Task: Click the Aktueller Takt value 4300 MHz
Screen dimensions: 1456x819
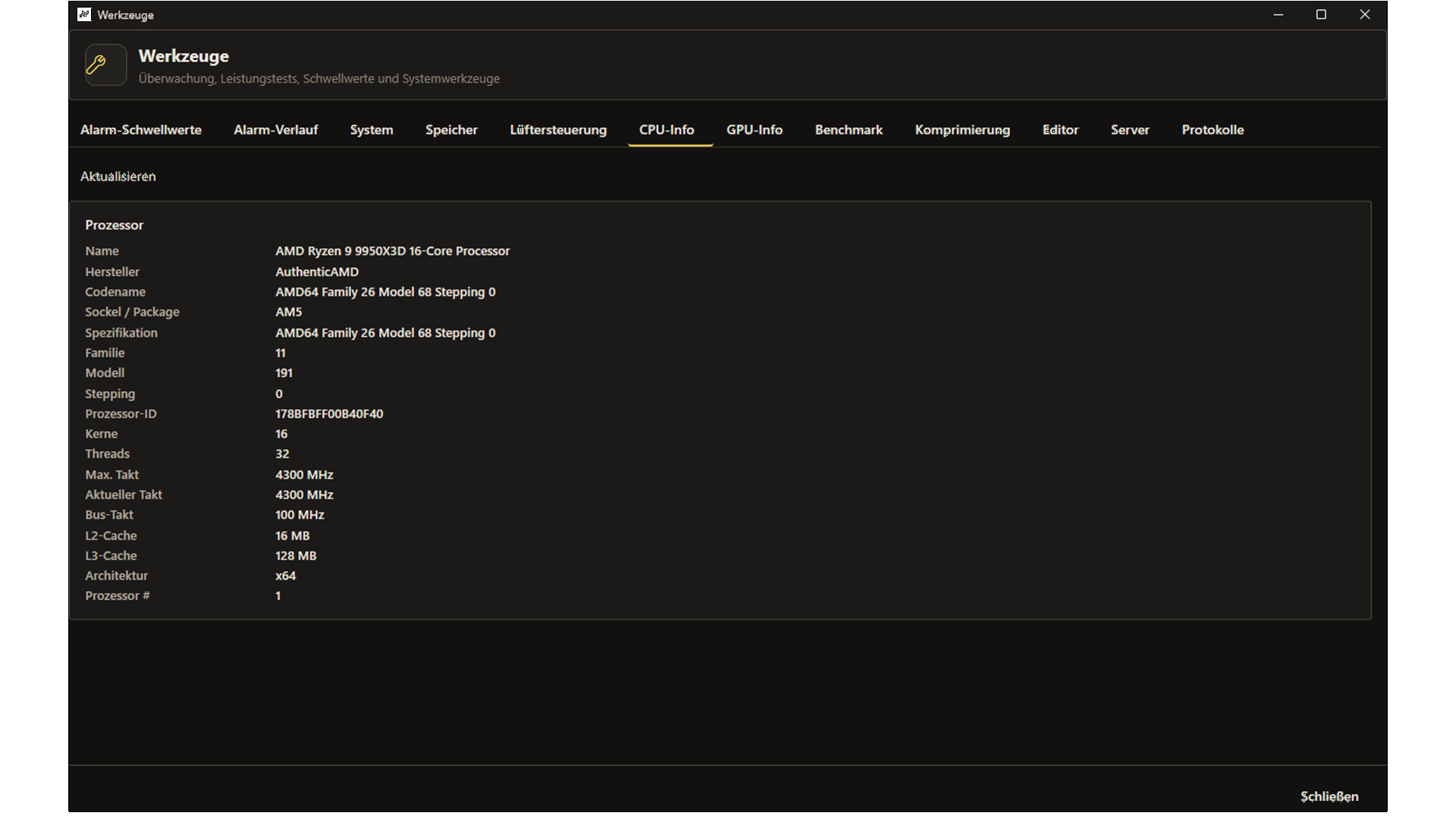Action: click(304, 494)
